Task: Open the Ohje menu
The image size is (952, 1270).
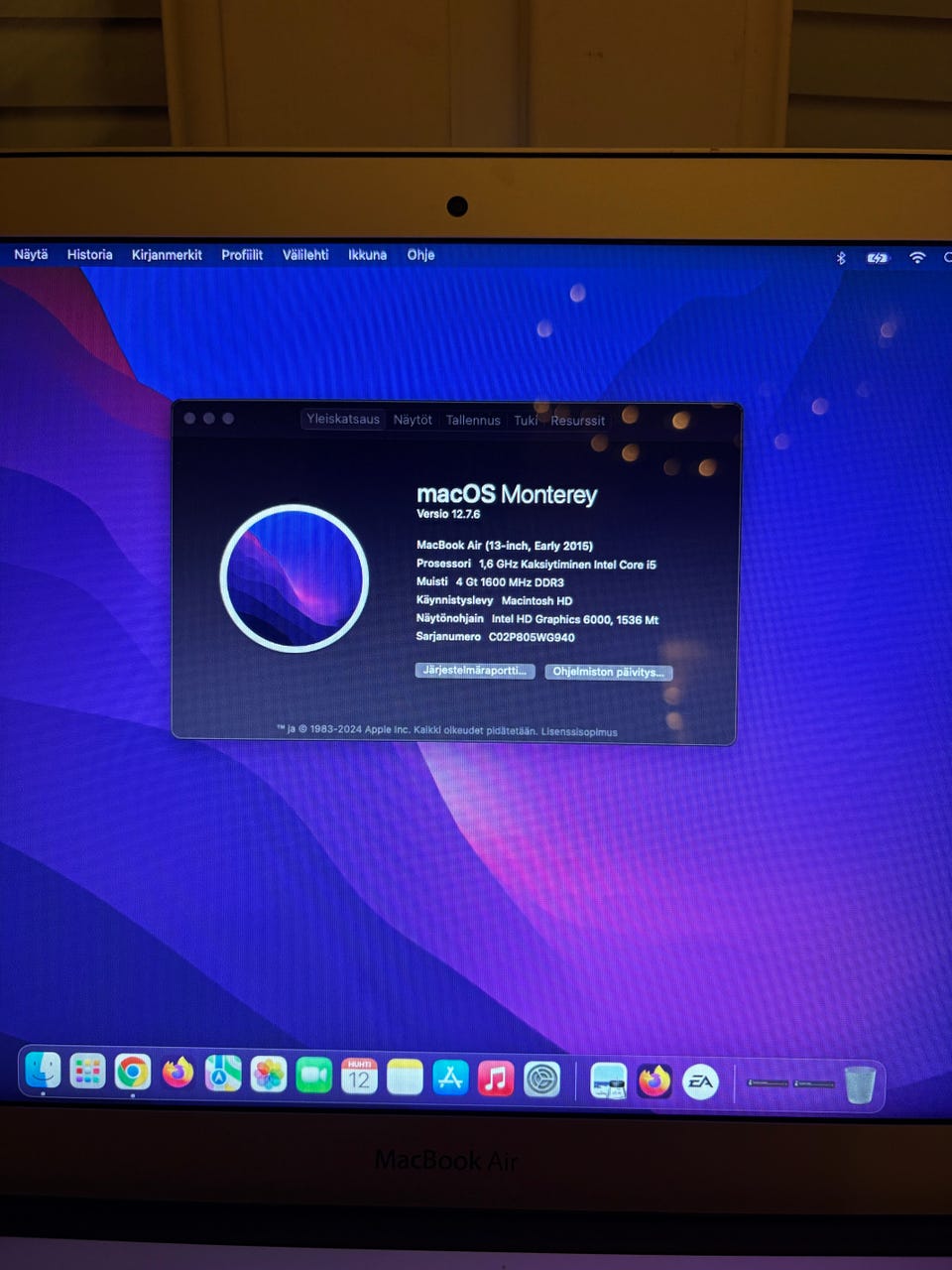Action: click(x=420, y=255)
